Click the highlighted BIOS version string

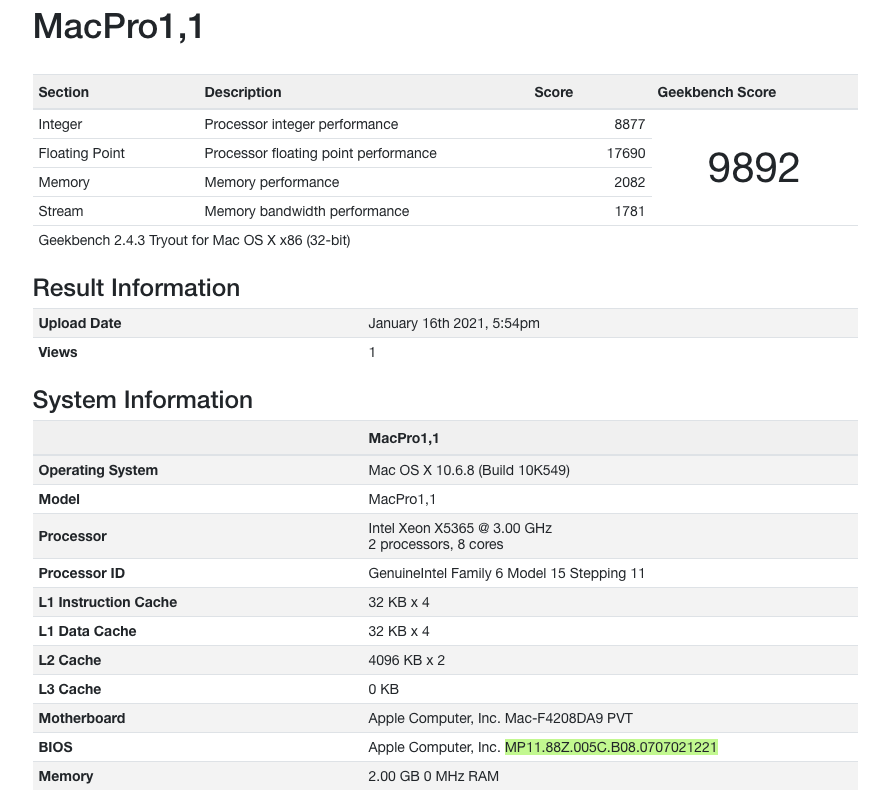coord(611,748)
